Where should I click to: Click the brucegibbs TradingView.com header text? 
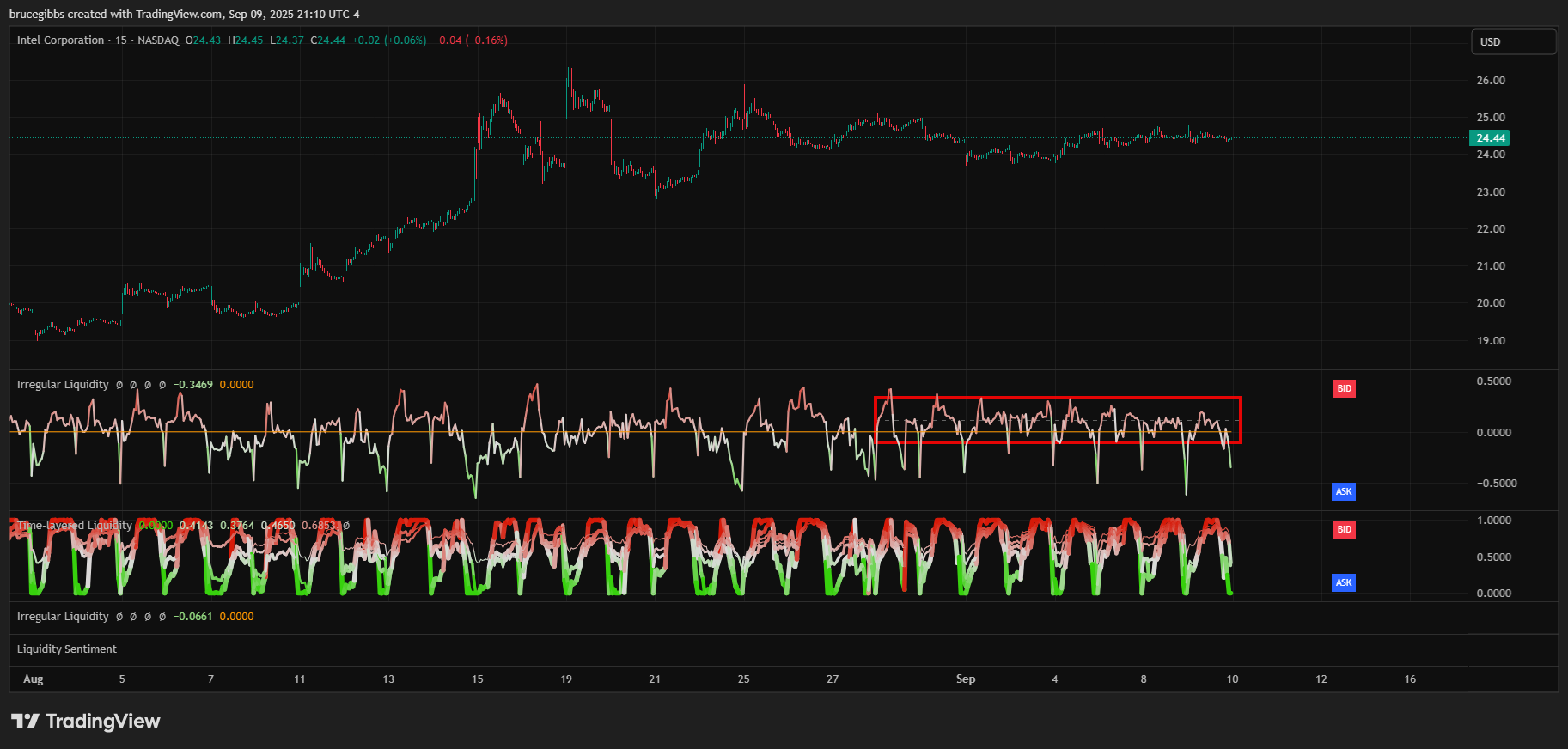coord(185,14)
